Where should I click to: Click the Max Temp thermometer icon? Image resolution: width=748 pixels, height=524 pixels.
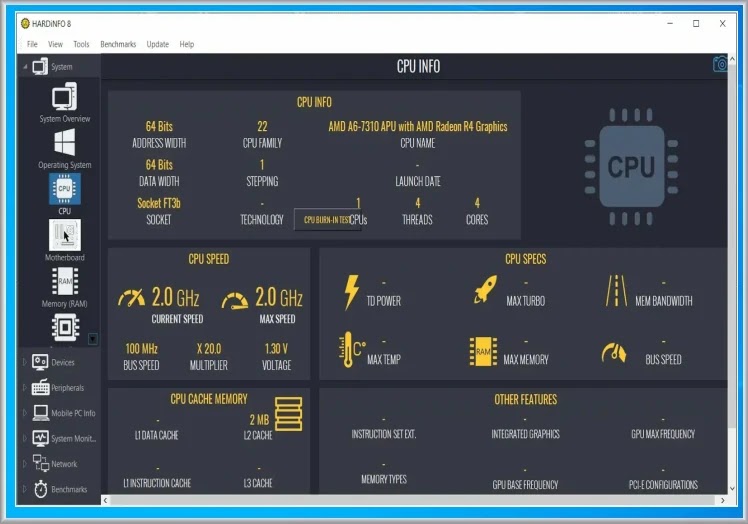(352, 349)
